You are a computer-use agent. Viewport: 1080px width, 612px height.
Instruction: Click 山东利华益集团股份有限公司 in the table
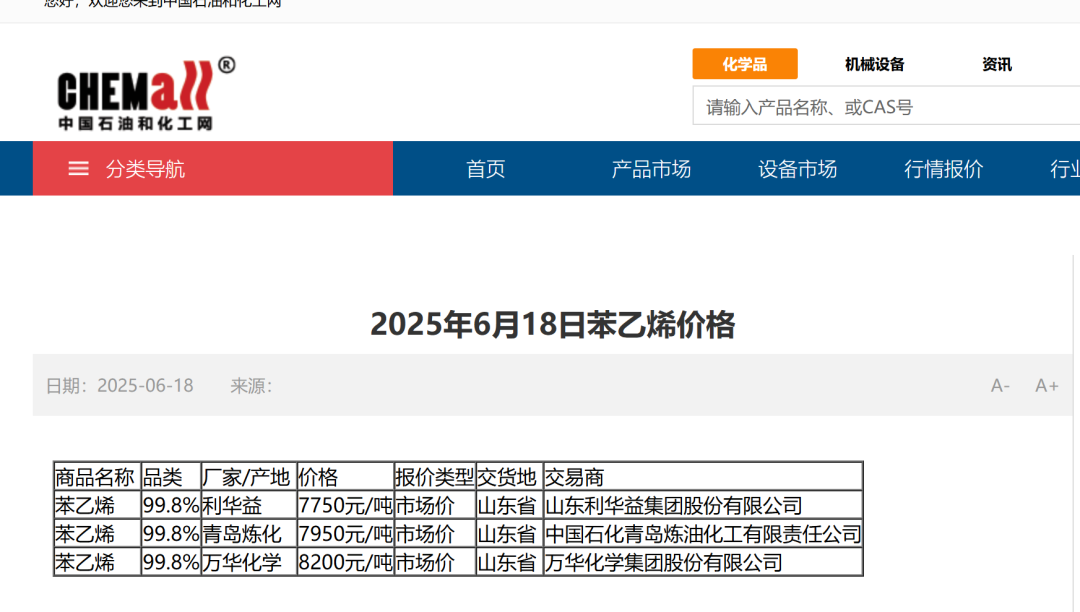tap(673, 506)
